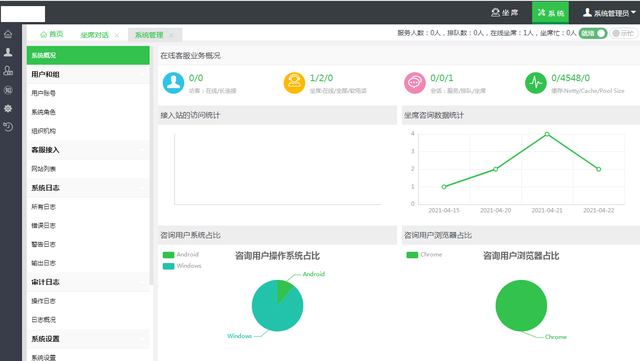The width and height of the screenshot is (640, 361).
Task: Collapse the 系统日志 section arrow
Action: 142,188
